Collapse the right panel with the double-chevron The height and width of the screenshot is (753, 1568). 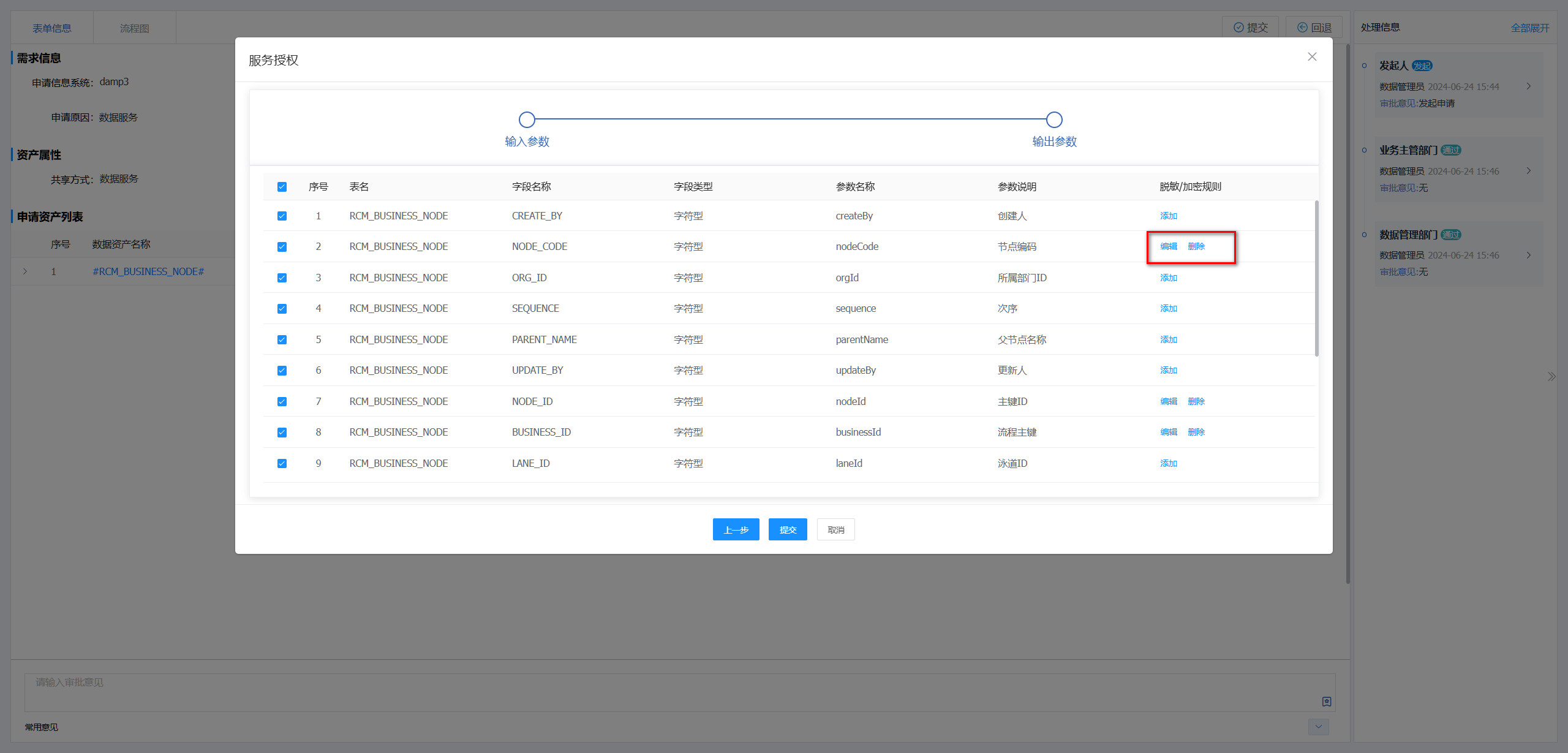(1551, 376)
